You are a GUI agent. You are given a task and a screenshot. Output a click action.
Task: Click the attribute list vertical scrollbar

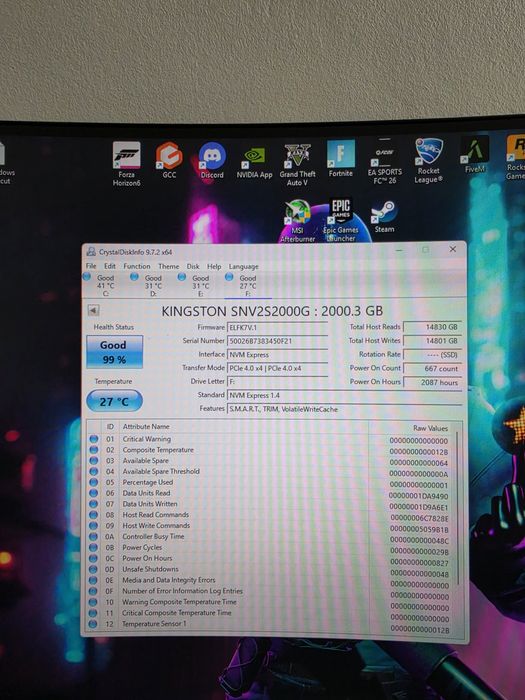coord(457,507)
